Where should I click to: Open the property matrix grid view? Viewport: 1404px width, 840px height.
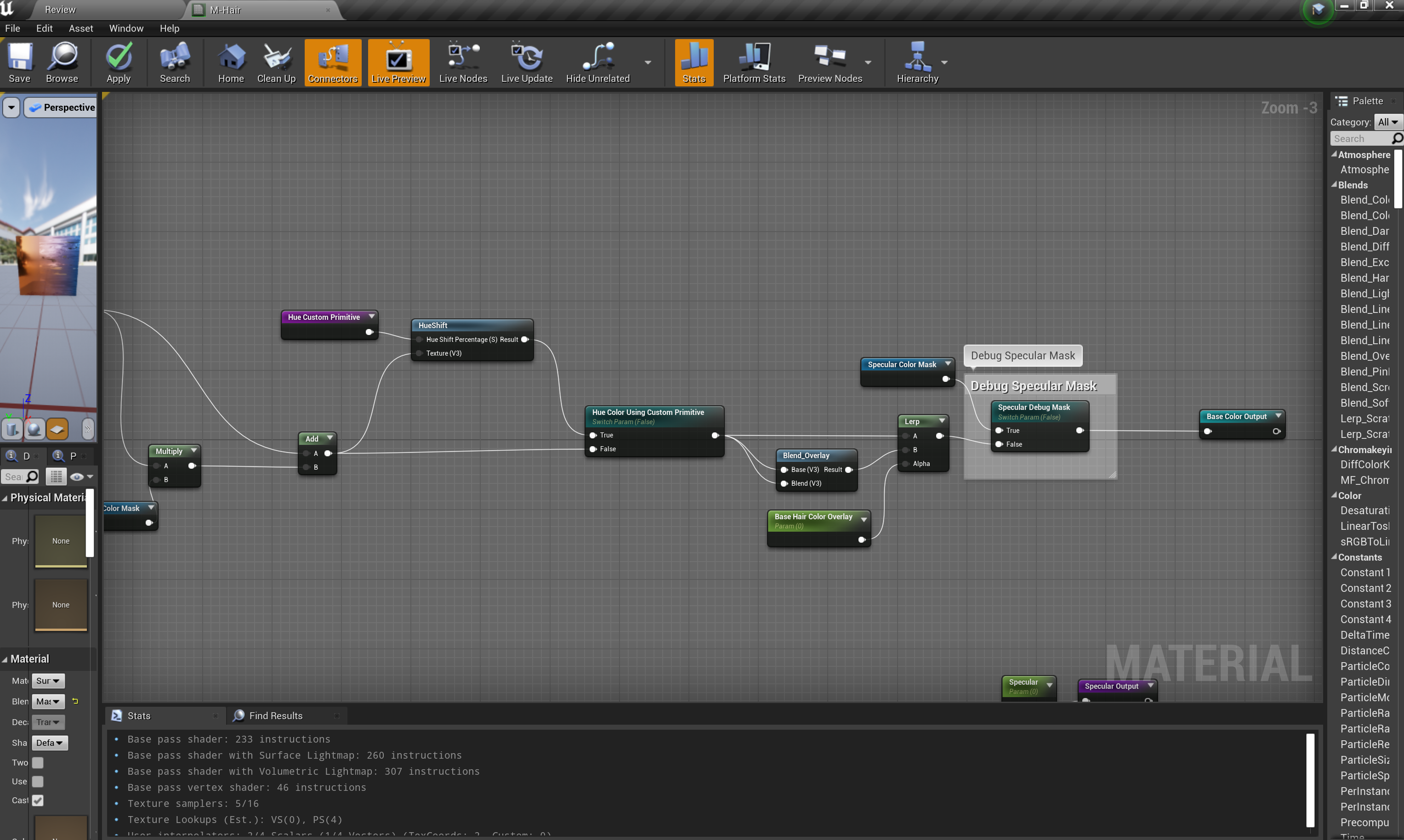tap(56, 477)
